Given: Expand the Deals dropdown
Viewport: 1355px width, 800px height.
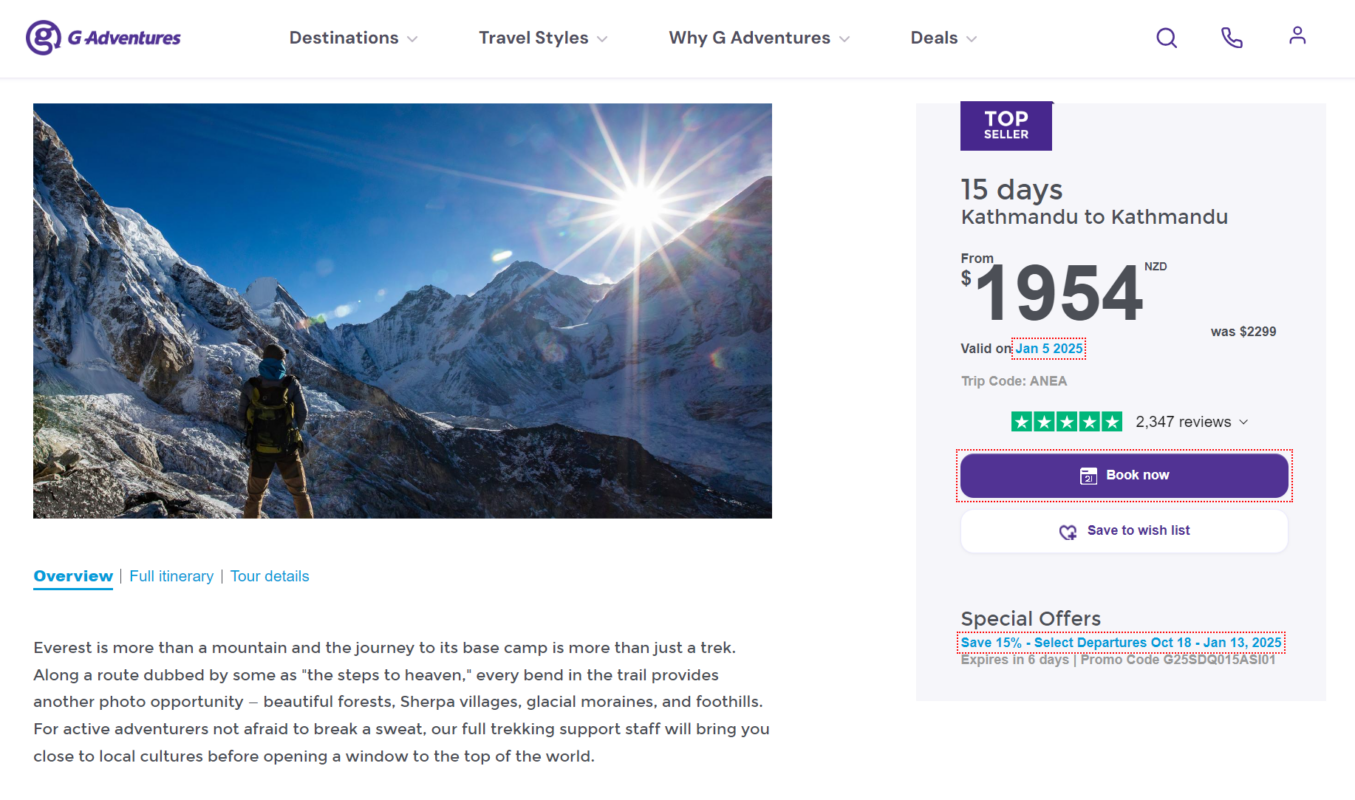Looking at the screenshot, I should coord(943,38).
